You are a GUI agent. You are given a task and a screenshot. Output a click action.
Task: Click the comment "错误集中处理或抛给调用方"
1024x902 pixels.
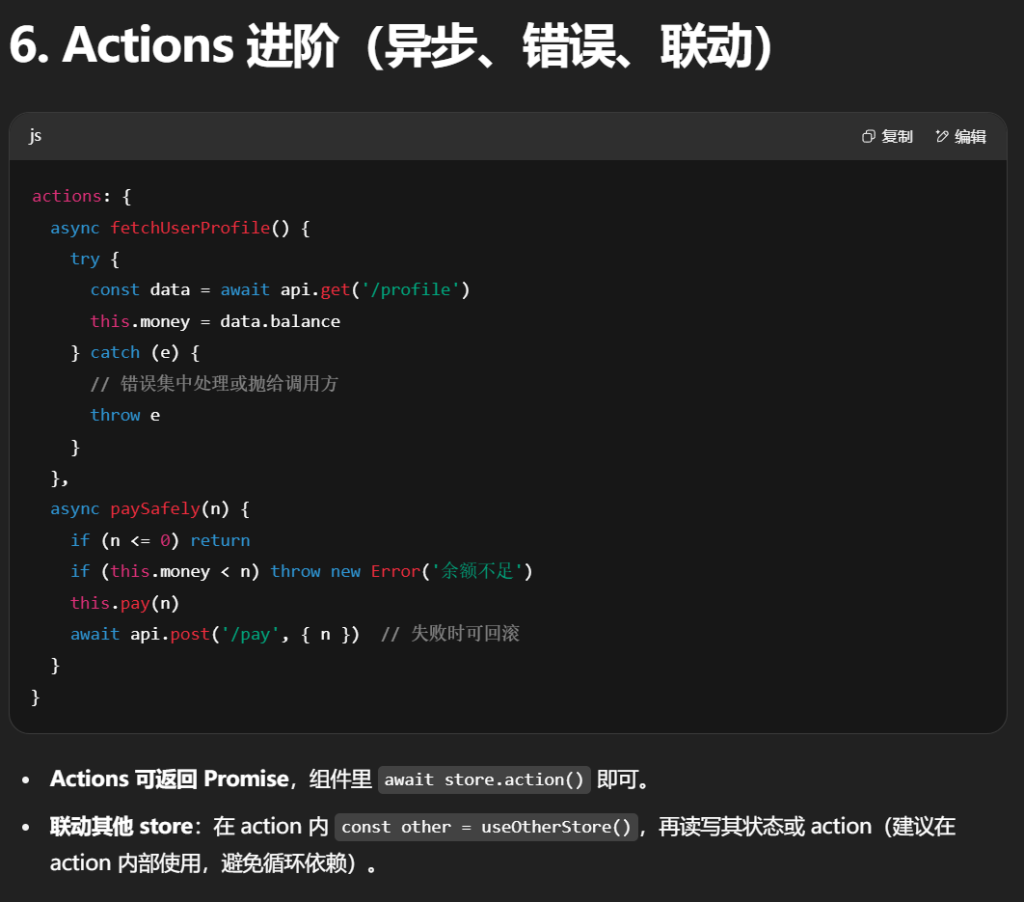214,384
